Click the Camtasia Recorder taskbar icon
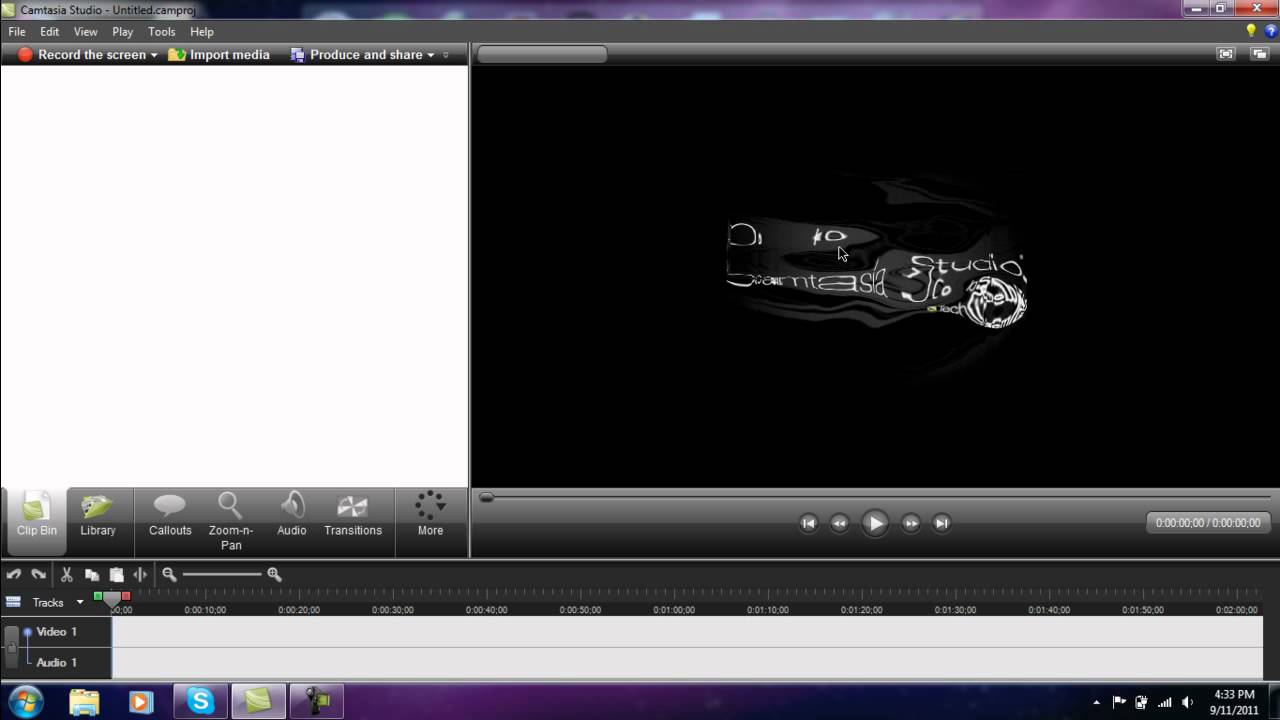 (x=316, y=702)
